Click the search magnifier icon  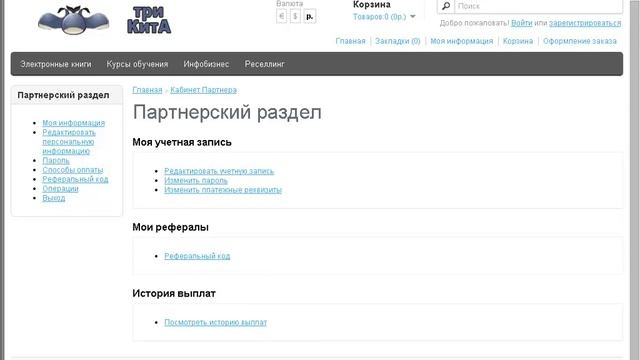click(446, 6)
